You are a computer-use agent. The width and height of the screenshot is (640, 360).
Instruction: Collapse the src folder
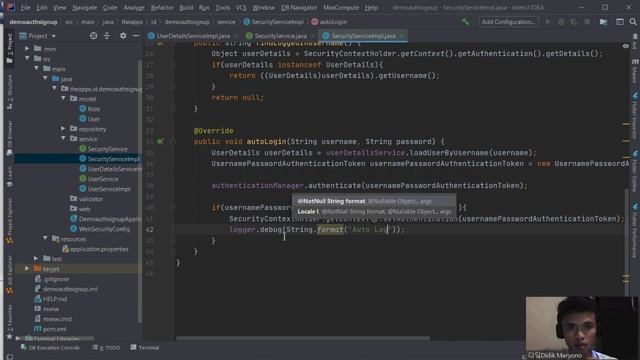[27, 59]
